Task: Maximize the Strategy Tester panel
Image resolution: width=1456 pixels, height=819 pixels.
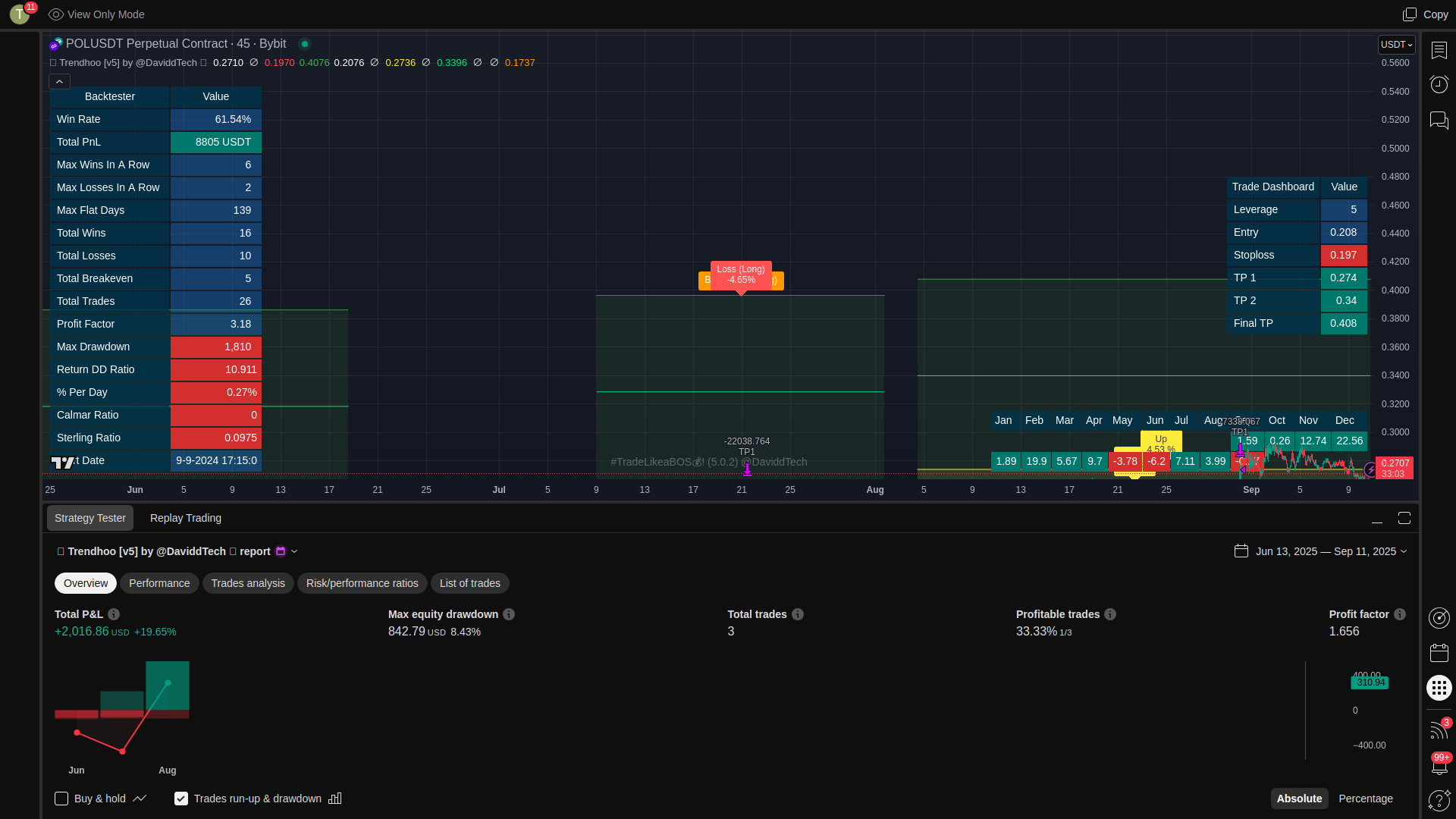Action: [x=1404, y=518]
